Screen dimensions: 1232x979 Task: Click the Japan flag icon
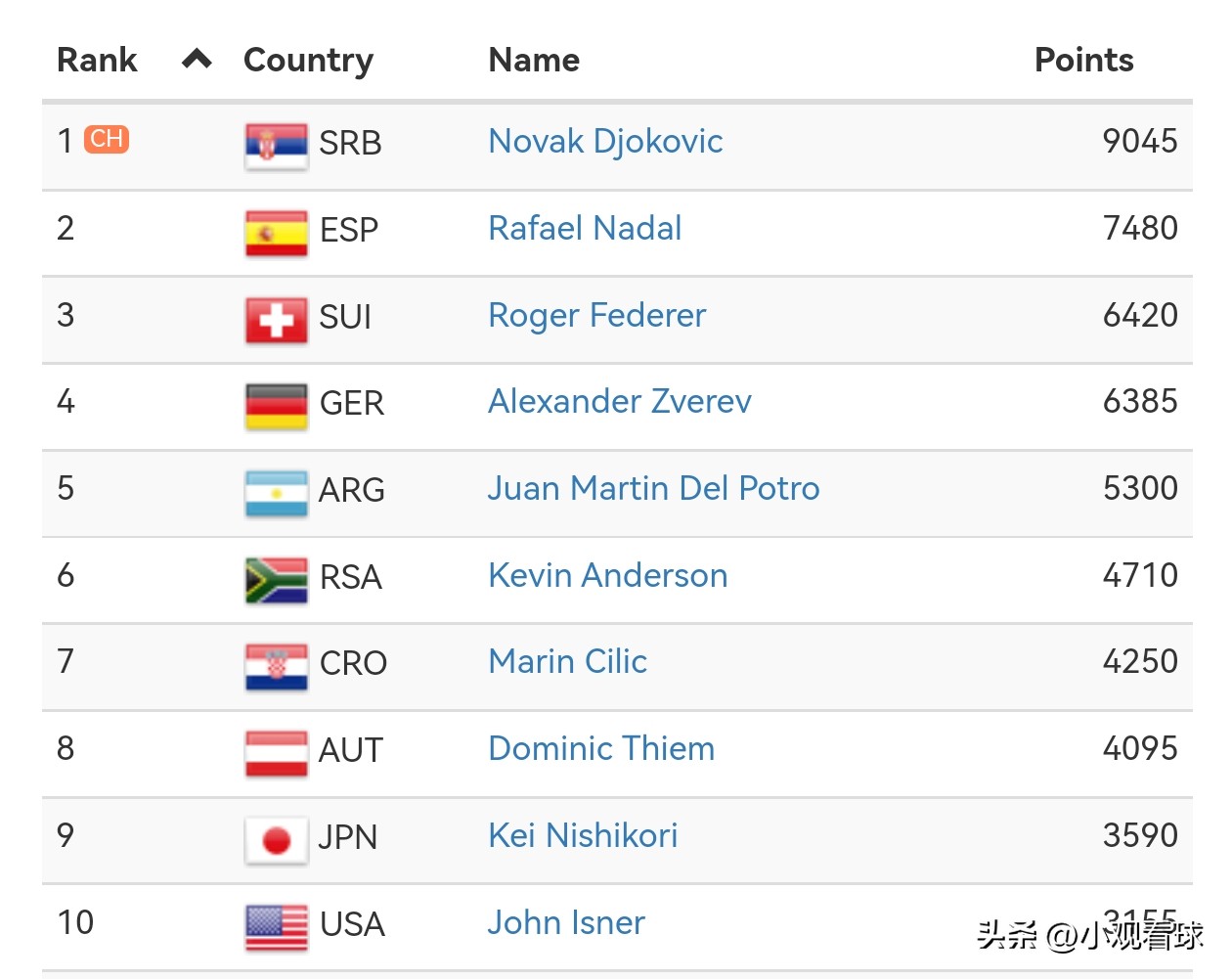277,839
